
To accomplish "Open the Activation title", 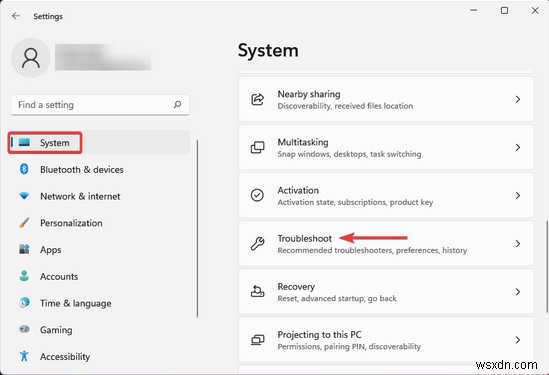I will tap(298, 190).
